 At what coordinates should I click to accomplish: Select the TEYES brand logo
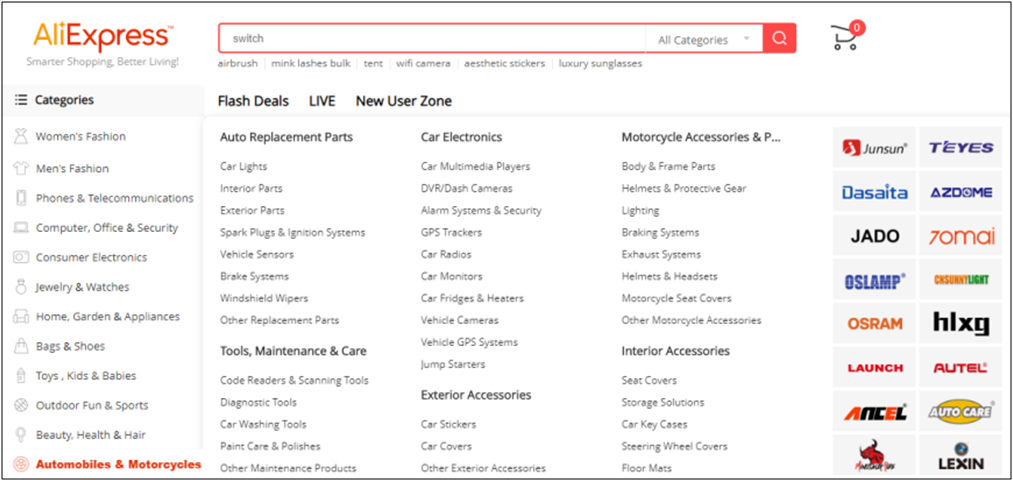click(x=960, y=148)
